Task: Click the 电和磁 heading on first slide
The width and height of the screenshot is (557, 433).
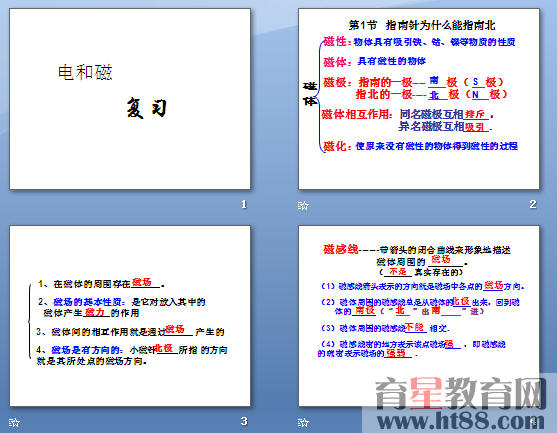Action: point(85,72)
